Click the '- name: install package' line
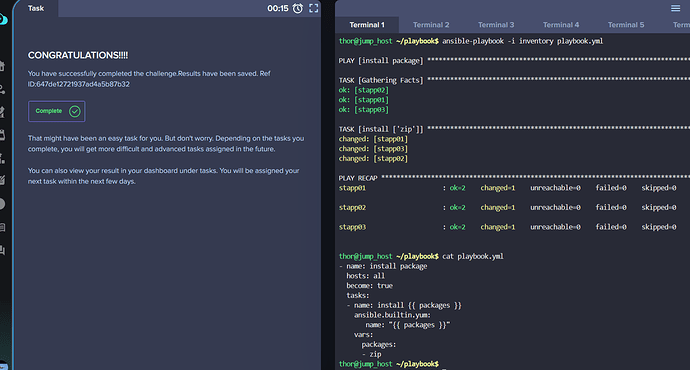 click(x=383, y=266)
